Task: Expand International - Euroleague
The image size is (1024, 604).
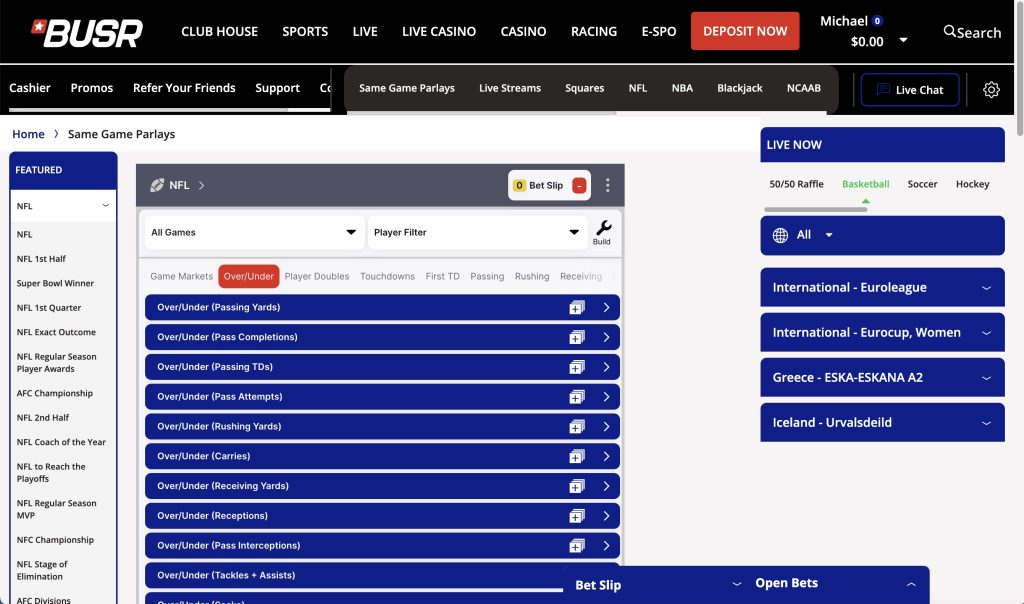Action: click(x=882, y=287)
